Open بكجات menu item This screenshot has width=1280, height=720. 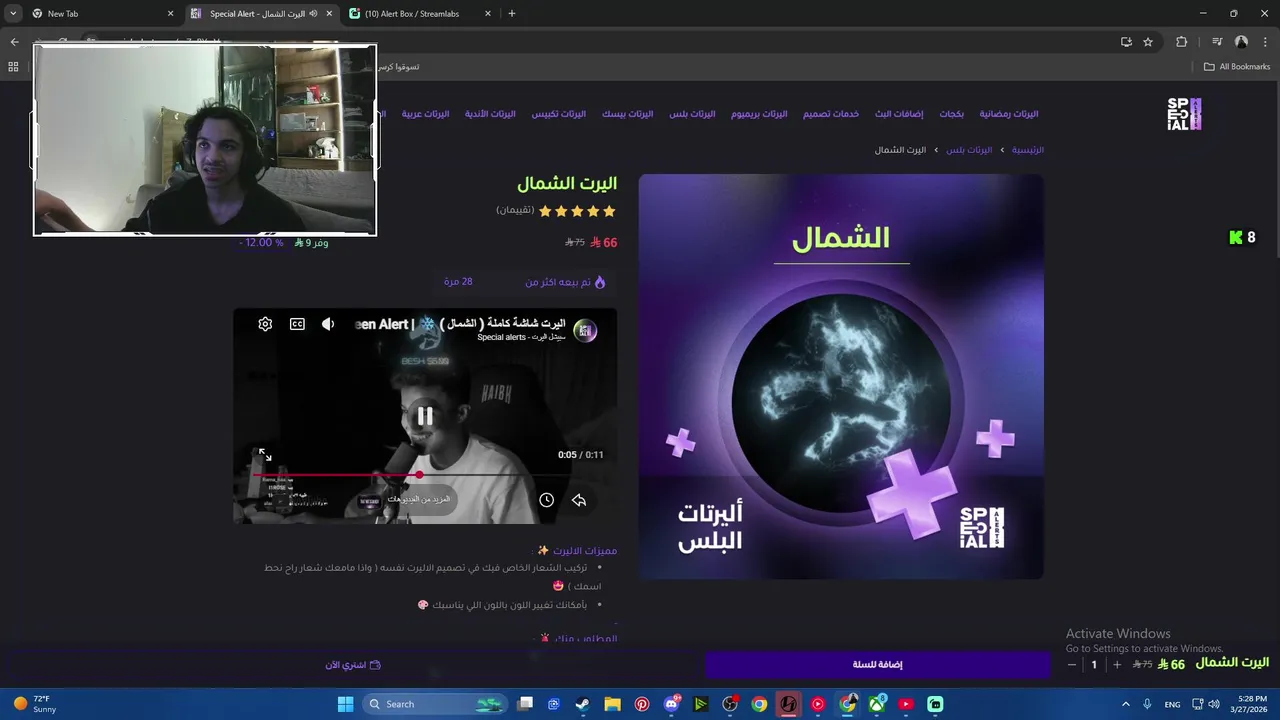(x=952, y=114)
